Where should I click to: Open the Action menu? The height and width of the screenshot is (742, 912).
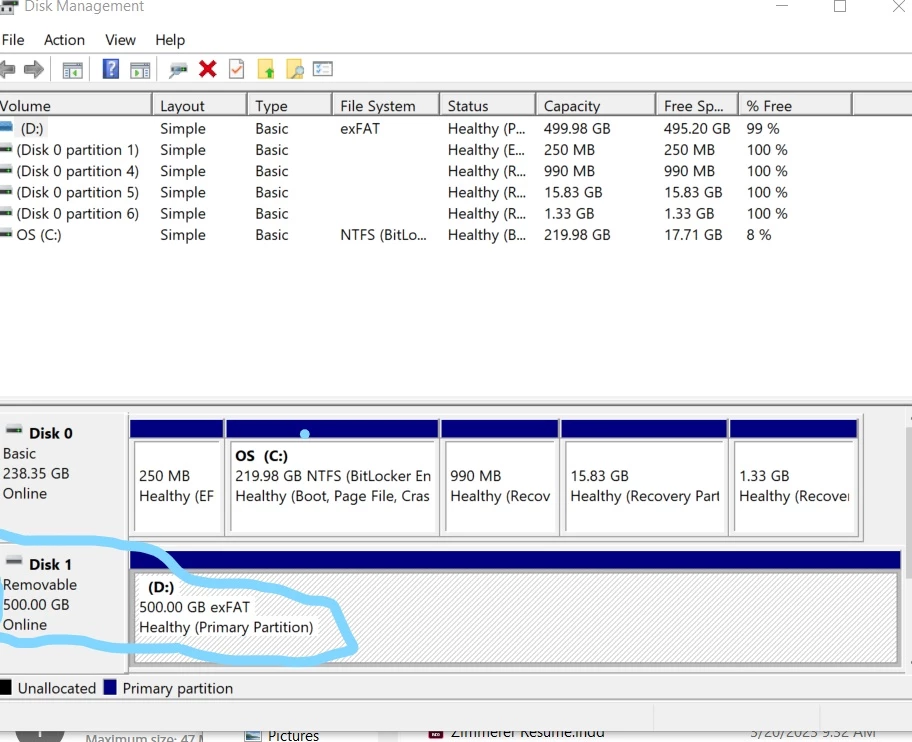pos(64,40)
